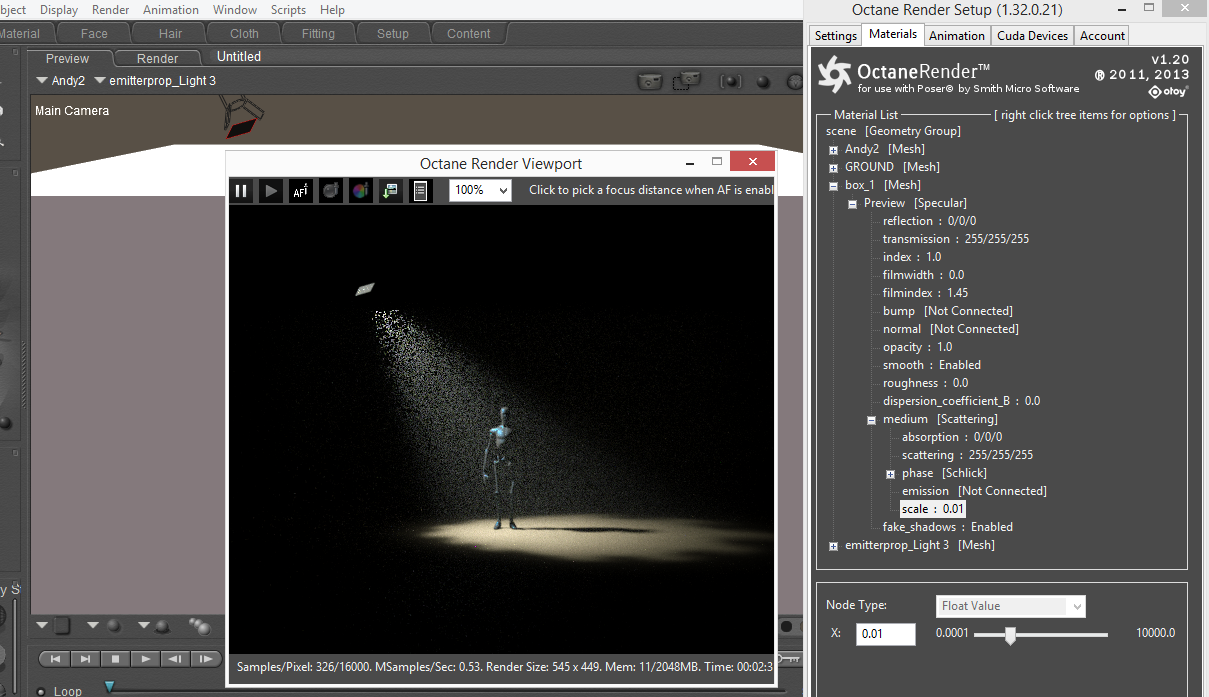Screen dimensions: 1209x697
Task: Open the Window menu
Action: tap(235, 10)
